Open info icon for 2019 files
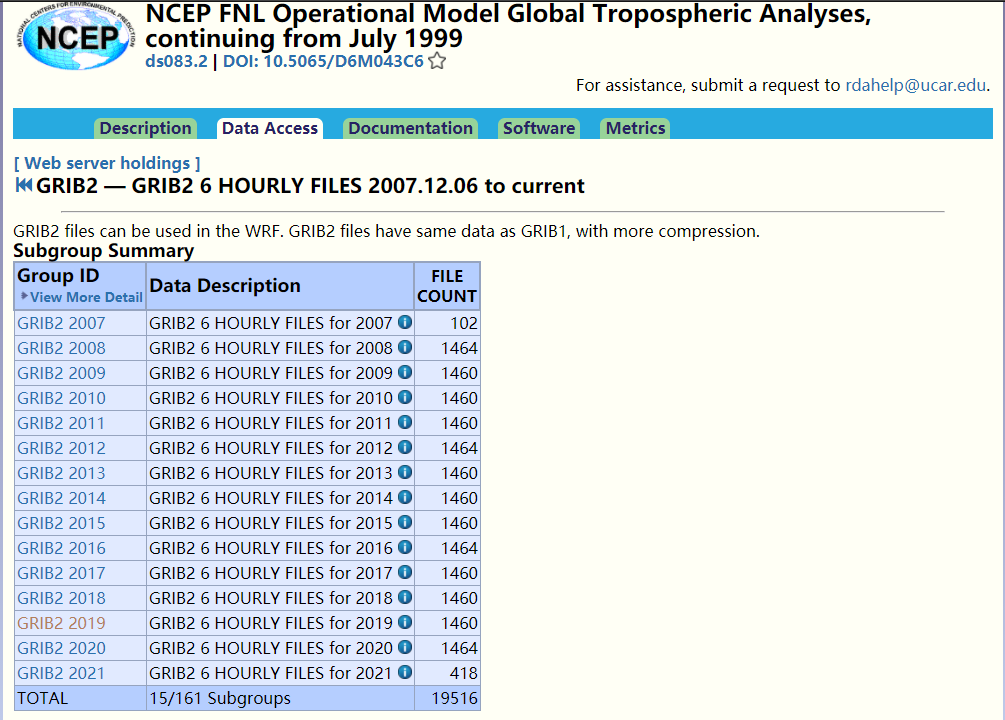Viewport: 1005px width, 720px height. coord(405,622)
